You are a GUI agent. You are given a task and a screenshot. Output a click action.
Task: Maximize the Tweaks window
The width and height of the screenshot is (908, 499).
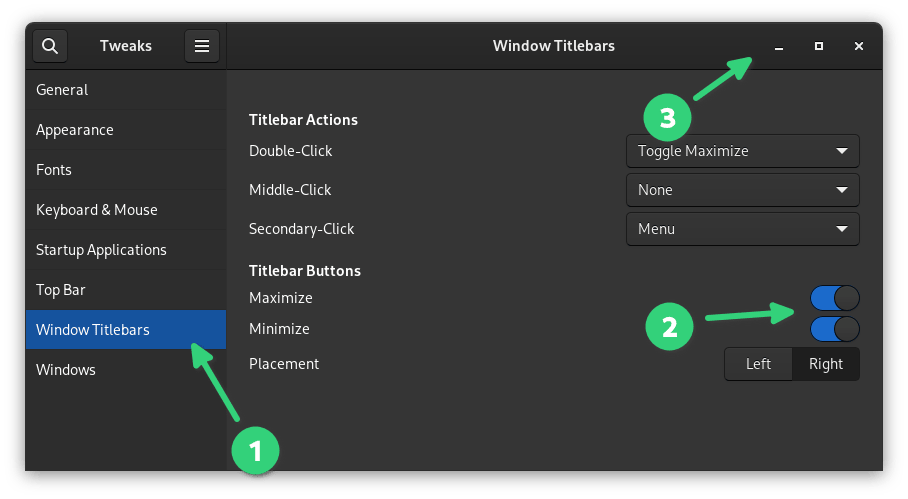pyautogui.click(x=819, y=46)
